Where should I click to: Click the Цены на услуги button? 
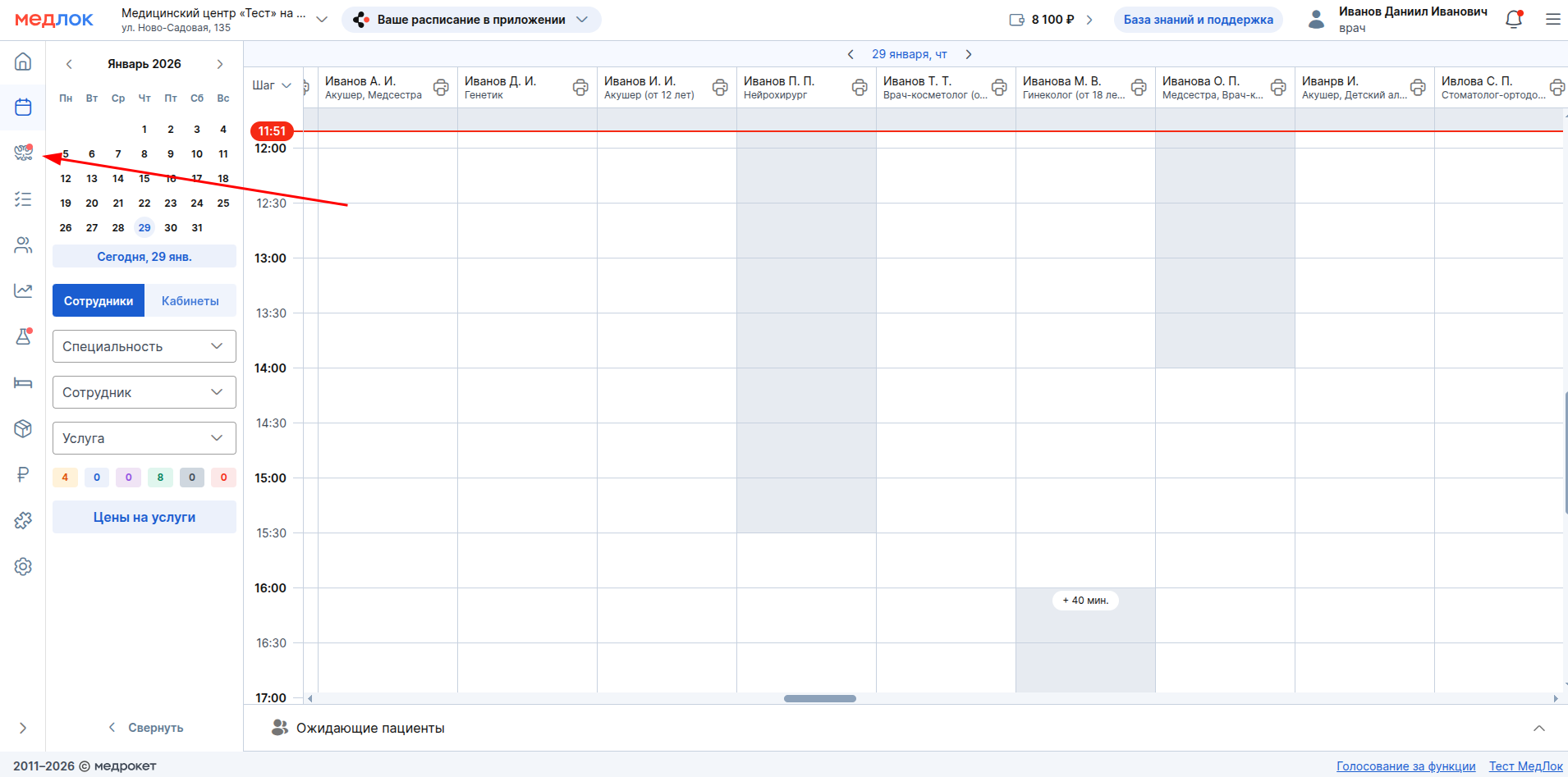pos(144,517)
